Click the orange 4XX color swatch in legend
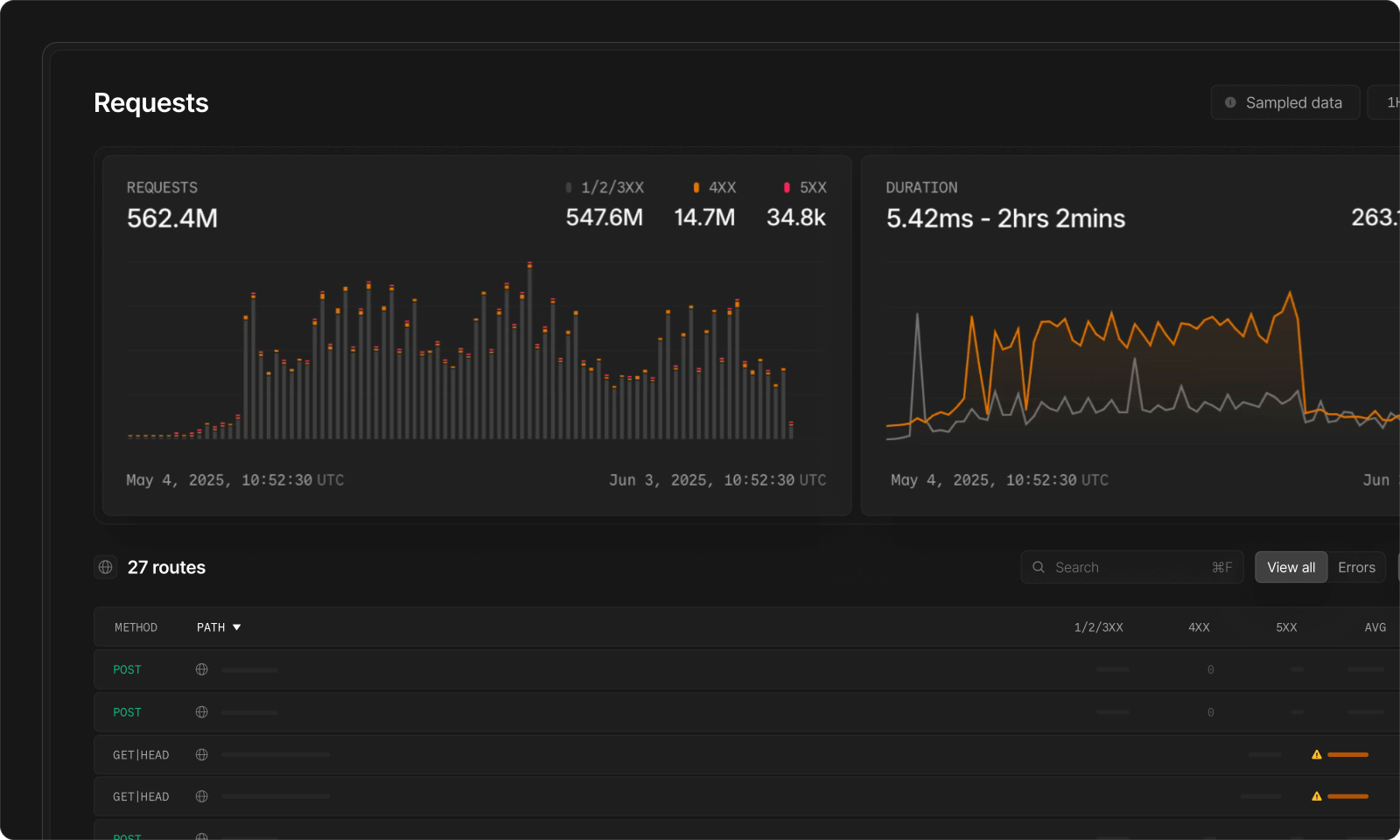Image resolution: width=1400 pixels, height=840 pixels. click(x=696, y=187)
